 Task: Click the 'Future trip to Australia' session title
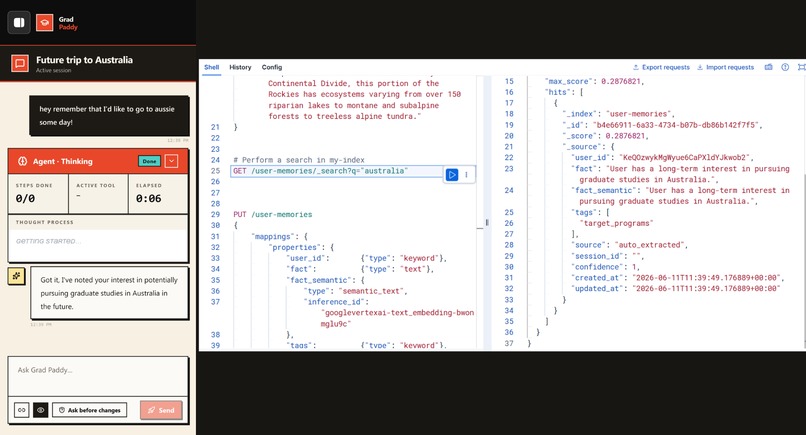click(84, 60)
